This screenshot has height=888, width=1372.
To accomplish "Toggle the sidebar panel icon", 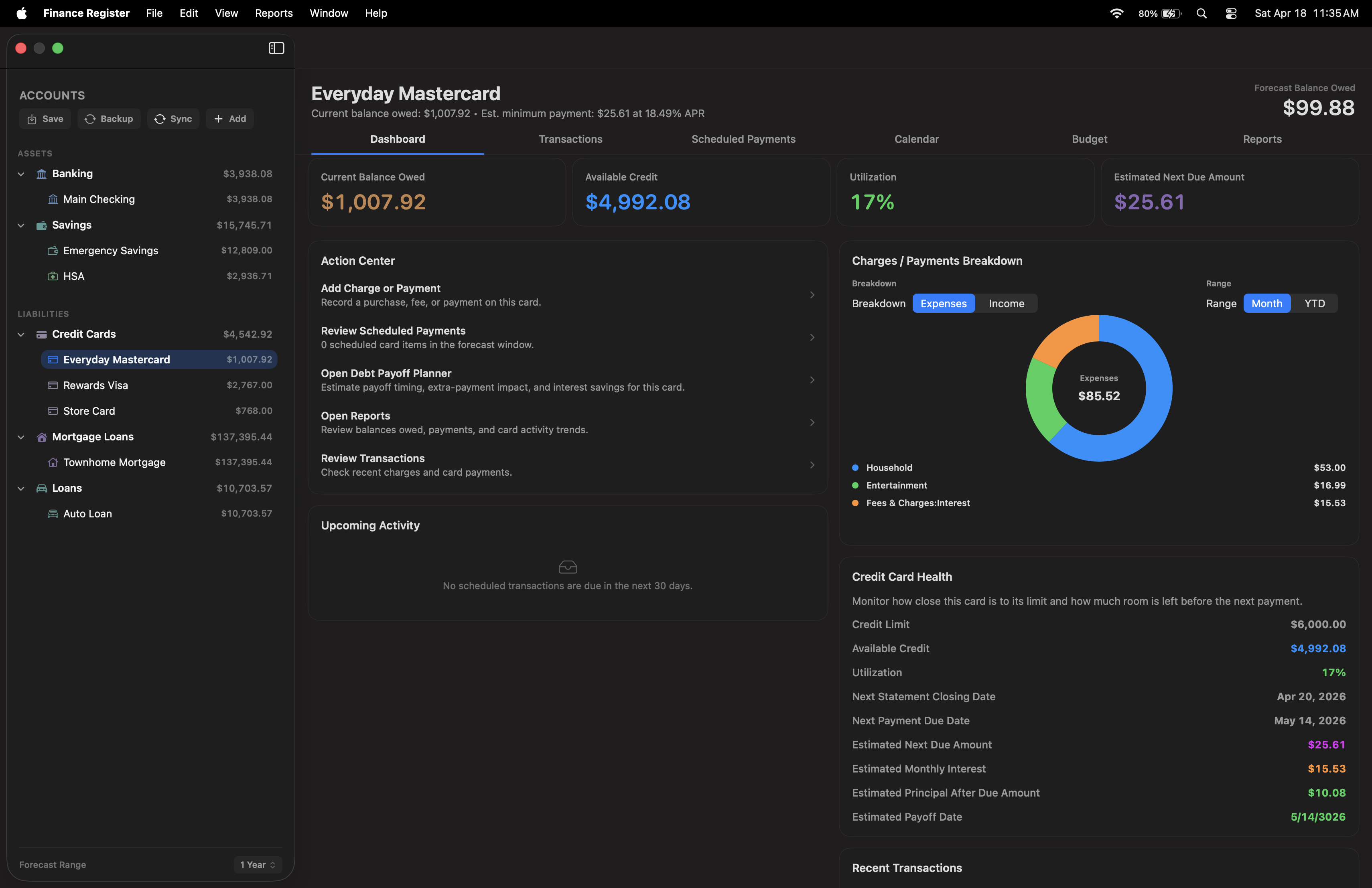I will click(276, 49).
